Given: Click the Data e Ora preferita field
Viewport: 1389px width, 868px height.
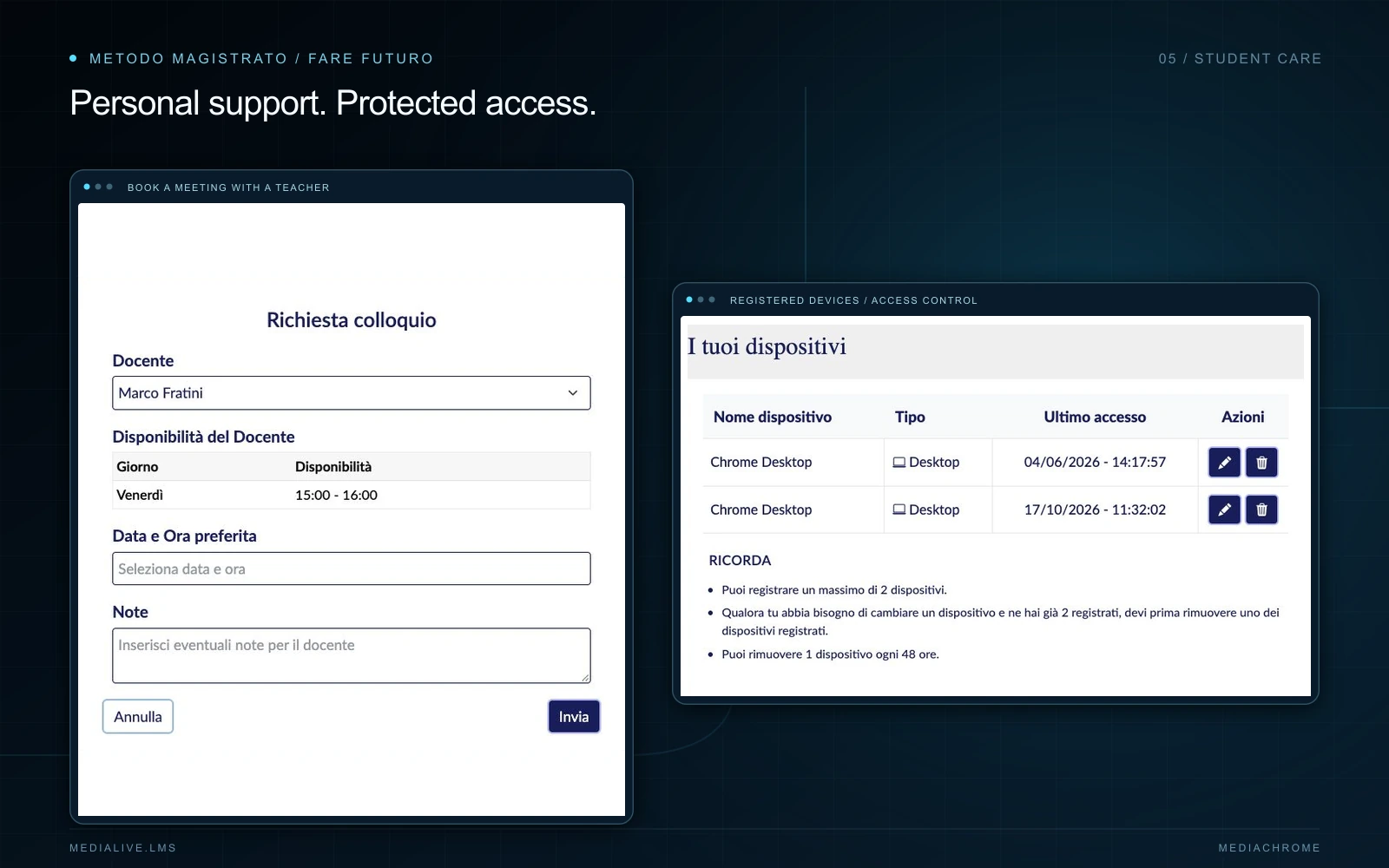Looking at the screenshot, I should (352, 569).
